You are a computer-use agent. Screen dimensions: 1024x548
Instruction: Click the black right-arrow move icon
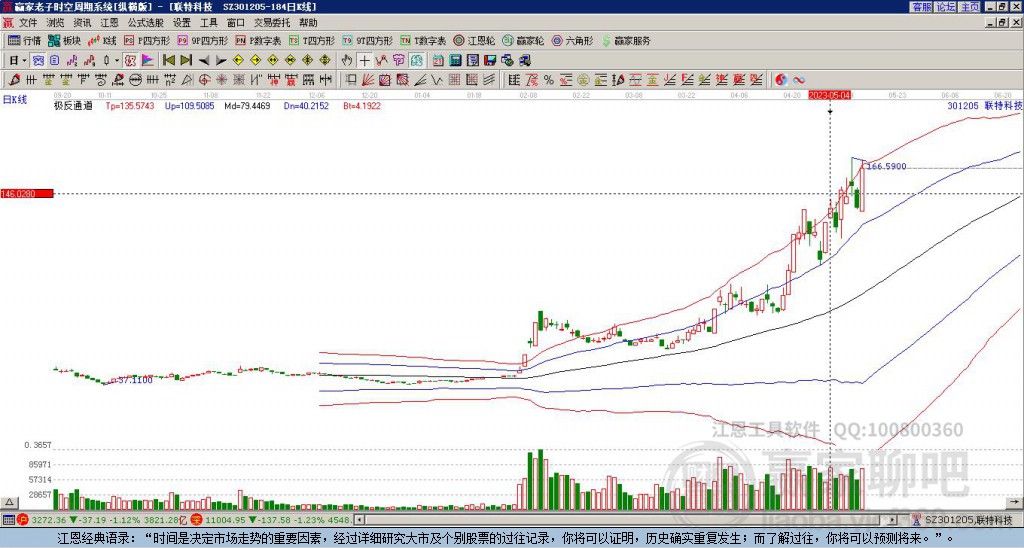[221, 61]
